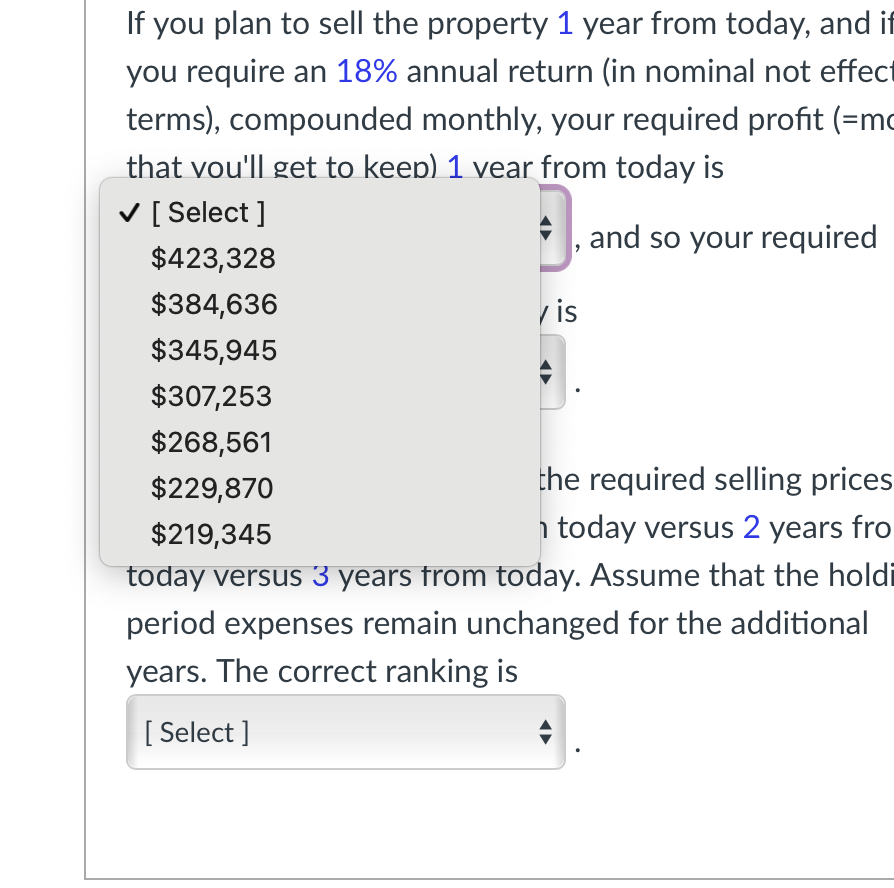894x888 pixels.
Task: Select the $307,253 option
Action: tap(211, 396)
